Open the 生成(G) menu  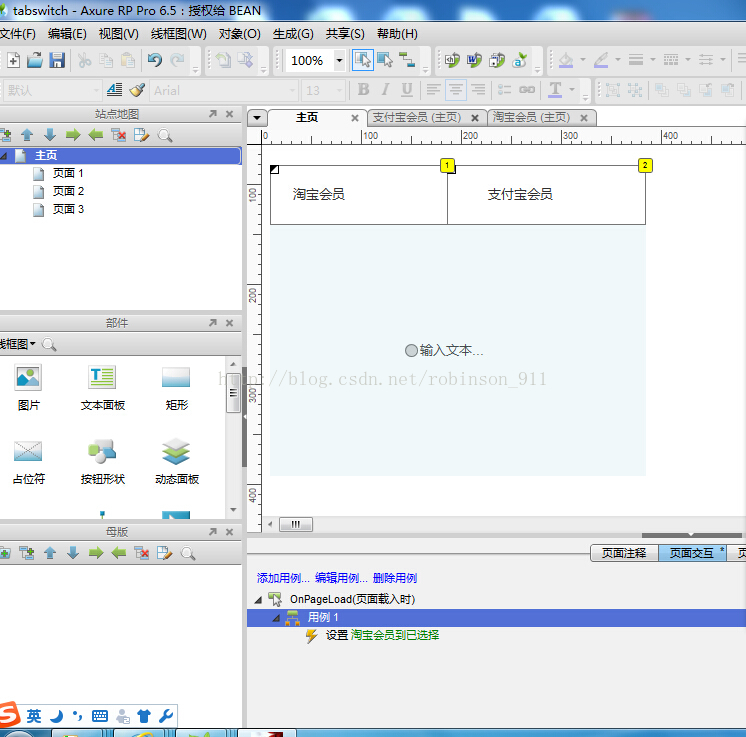tap(293, 34)
